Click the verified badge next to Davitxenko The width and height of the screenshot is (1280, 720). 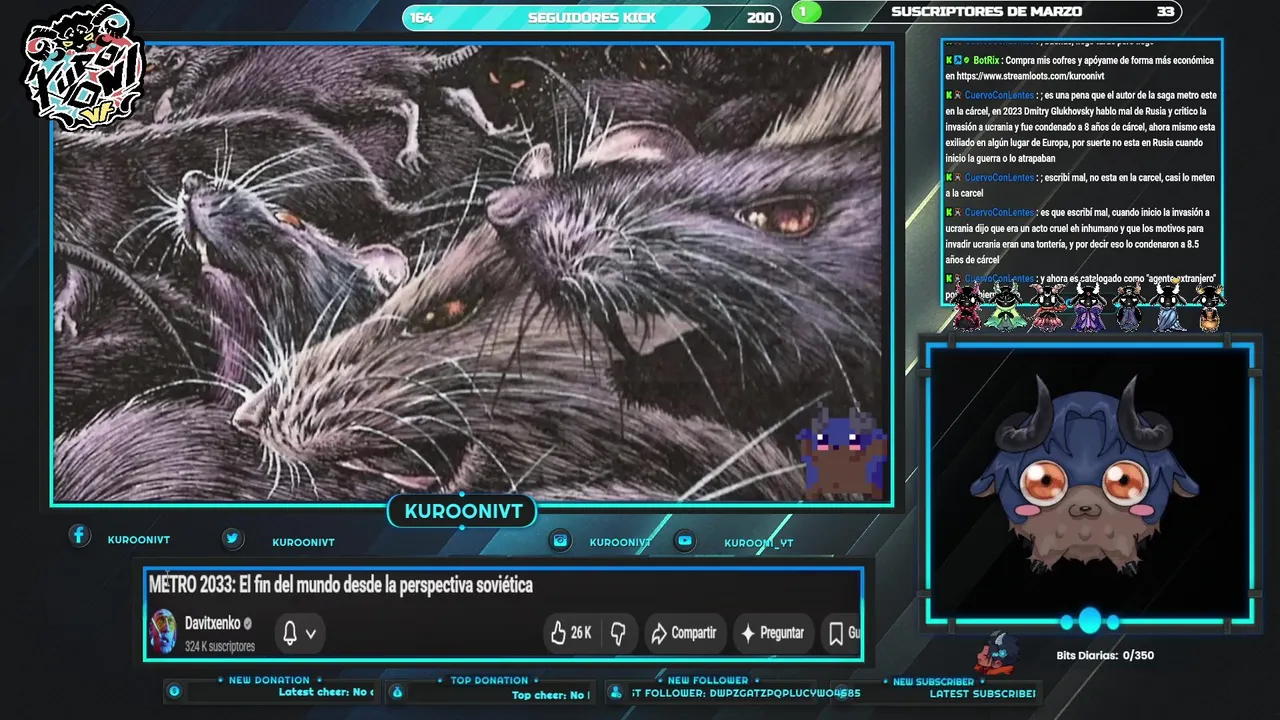tap(247, 623)
